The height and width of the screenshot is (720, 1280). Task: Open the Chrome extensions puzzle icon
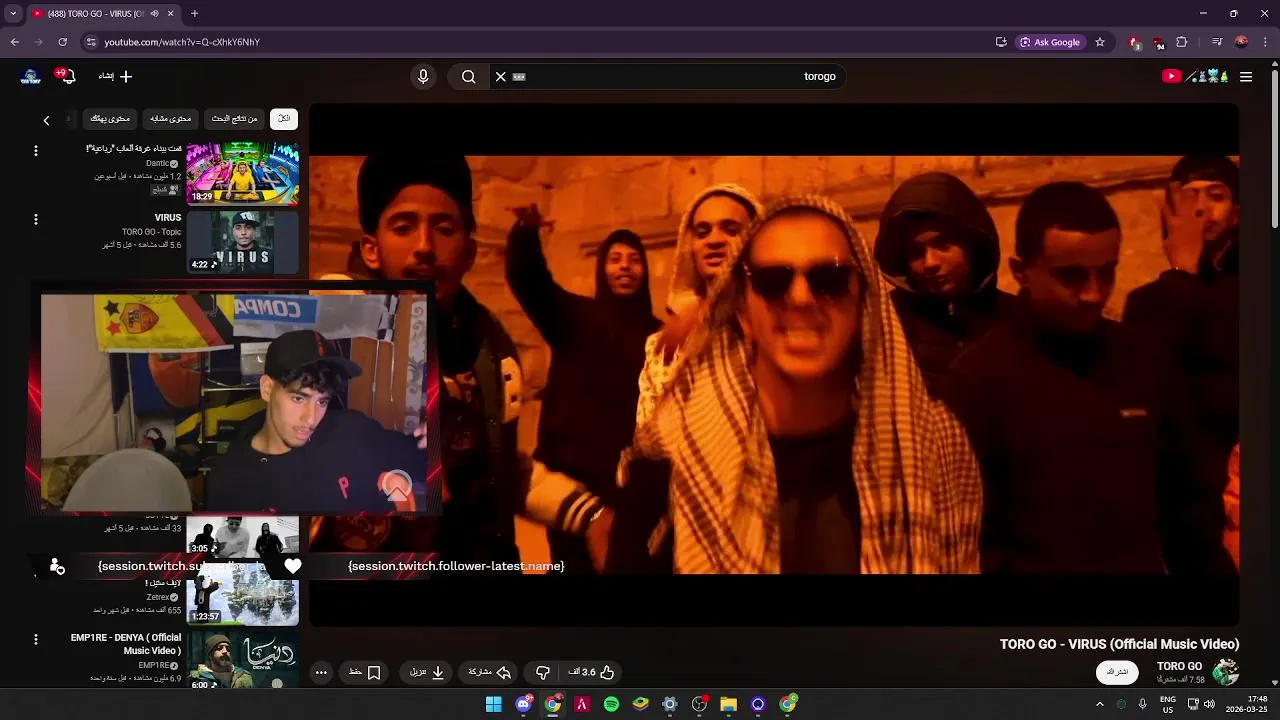(x=1182, y=42)
